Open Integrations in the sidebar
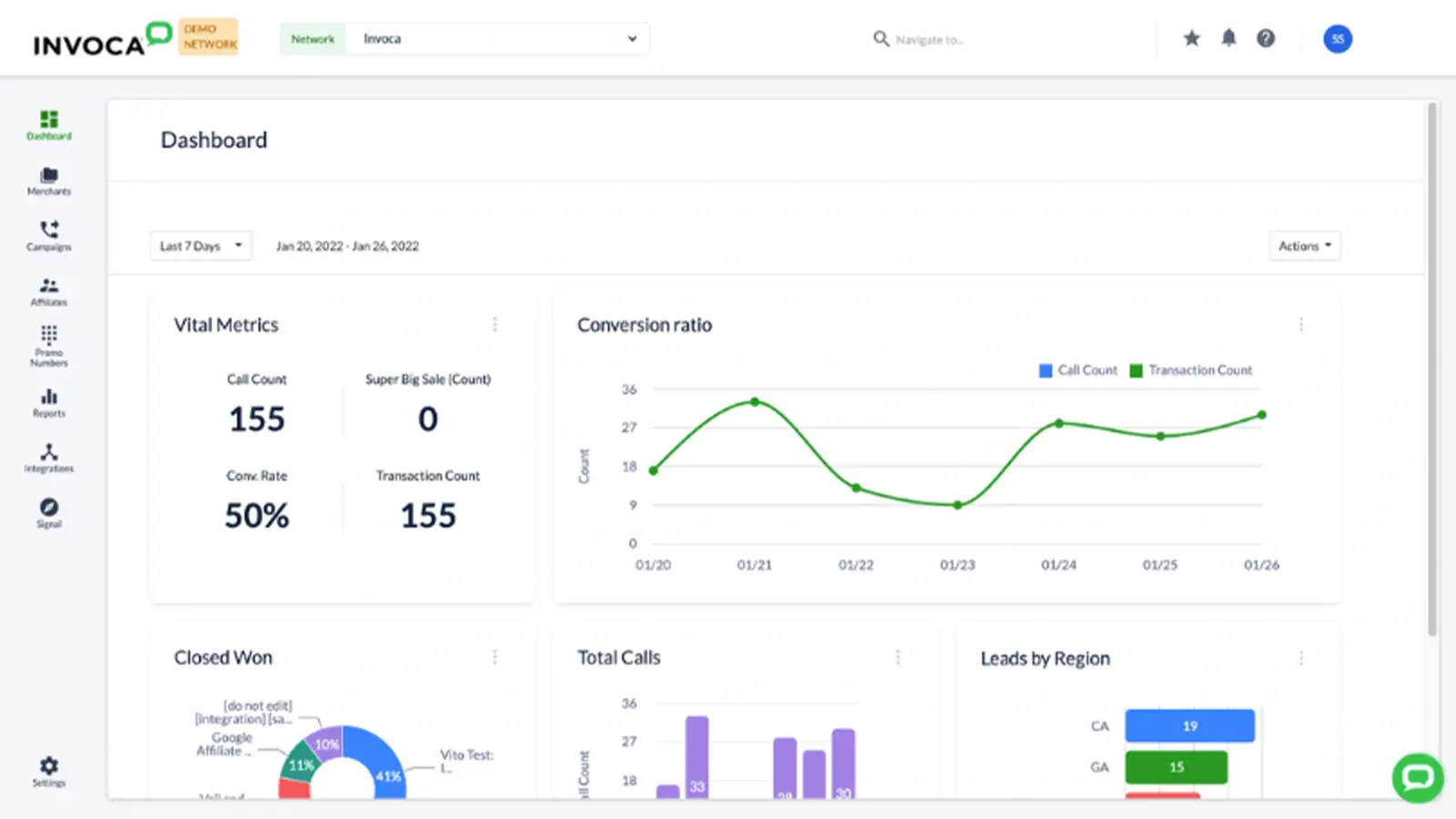Image resolution: width=1456 pixels, height=819 pixels. click(x=49, y=459)
